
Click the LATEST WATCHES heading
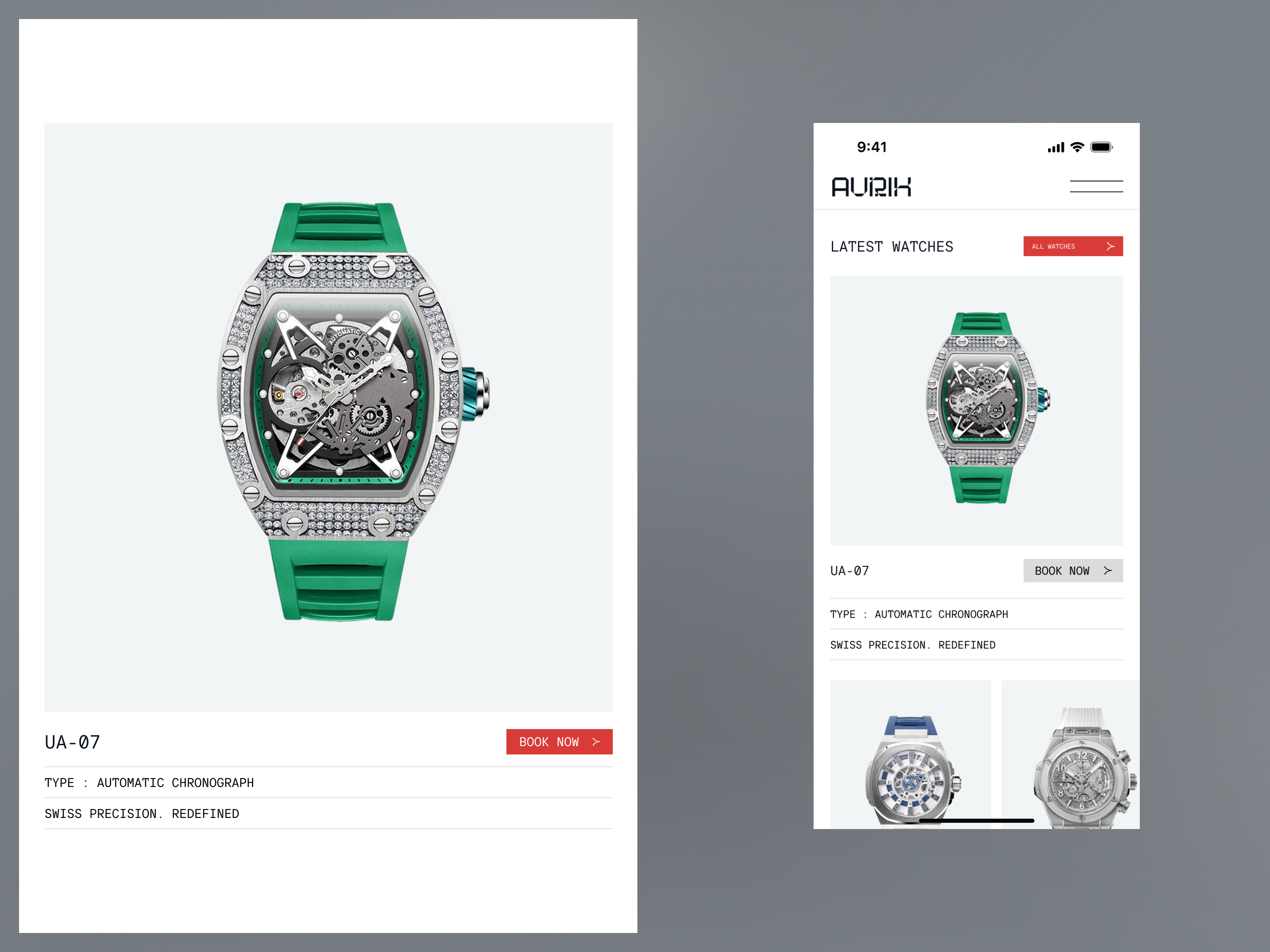click(891, 247)
